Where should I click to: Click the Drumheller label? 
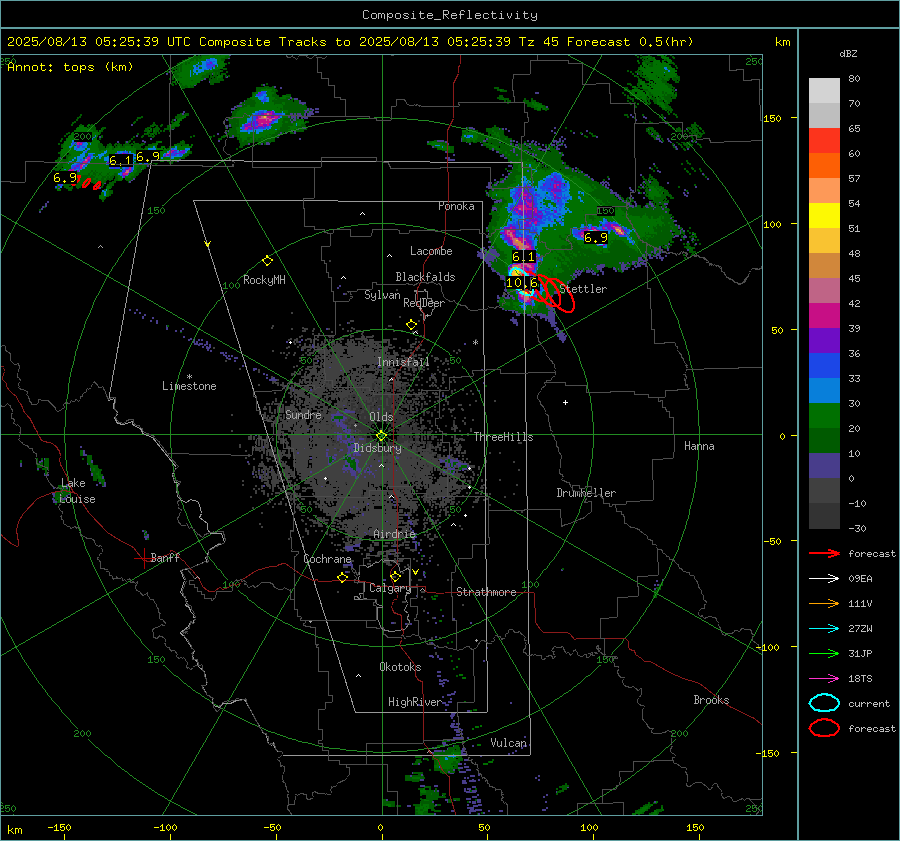(x=586, y=493)
